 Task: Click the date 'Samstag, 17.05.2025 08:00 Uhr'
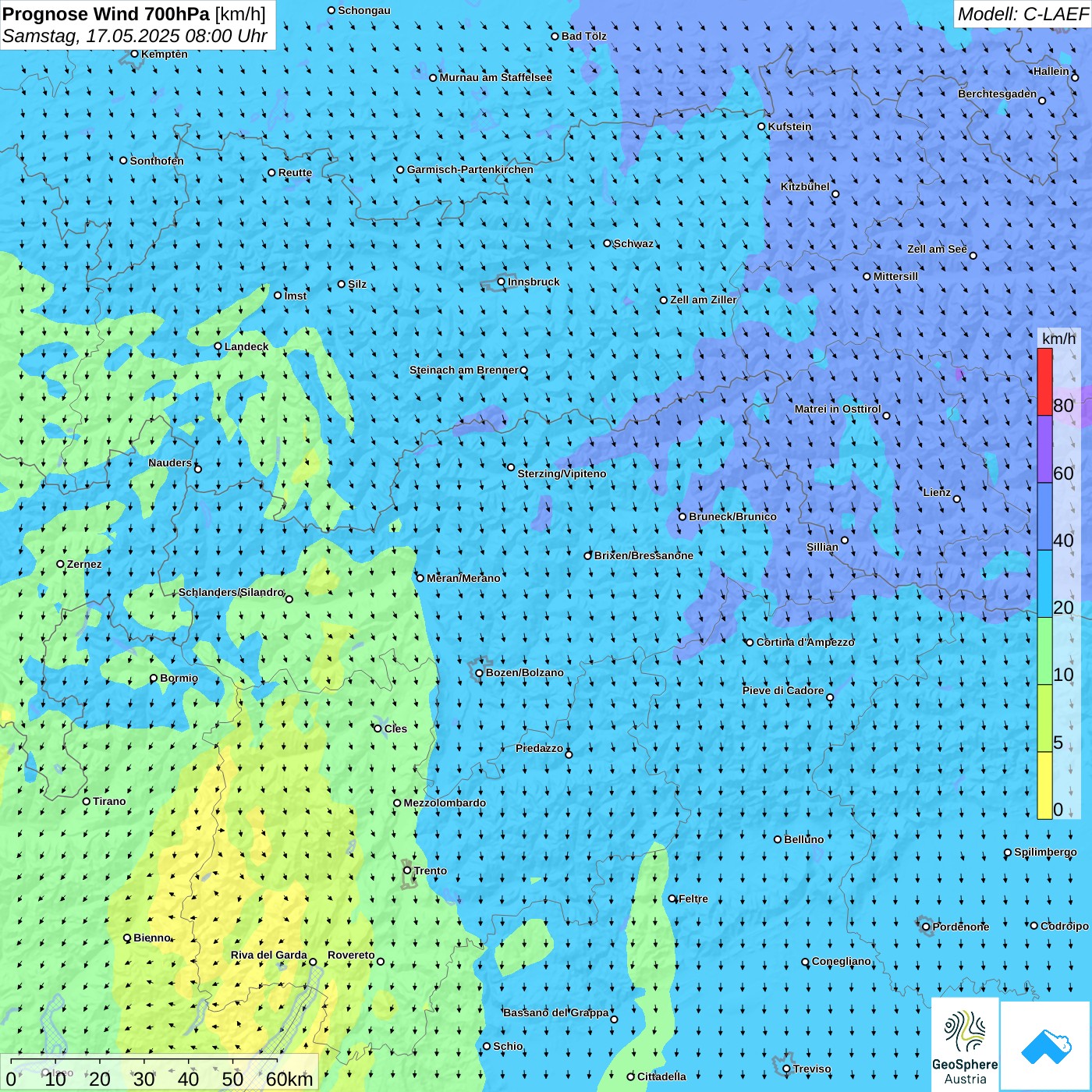(135, 36)
